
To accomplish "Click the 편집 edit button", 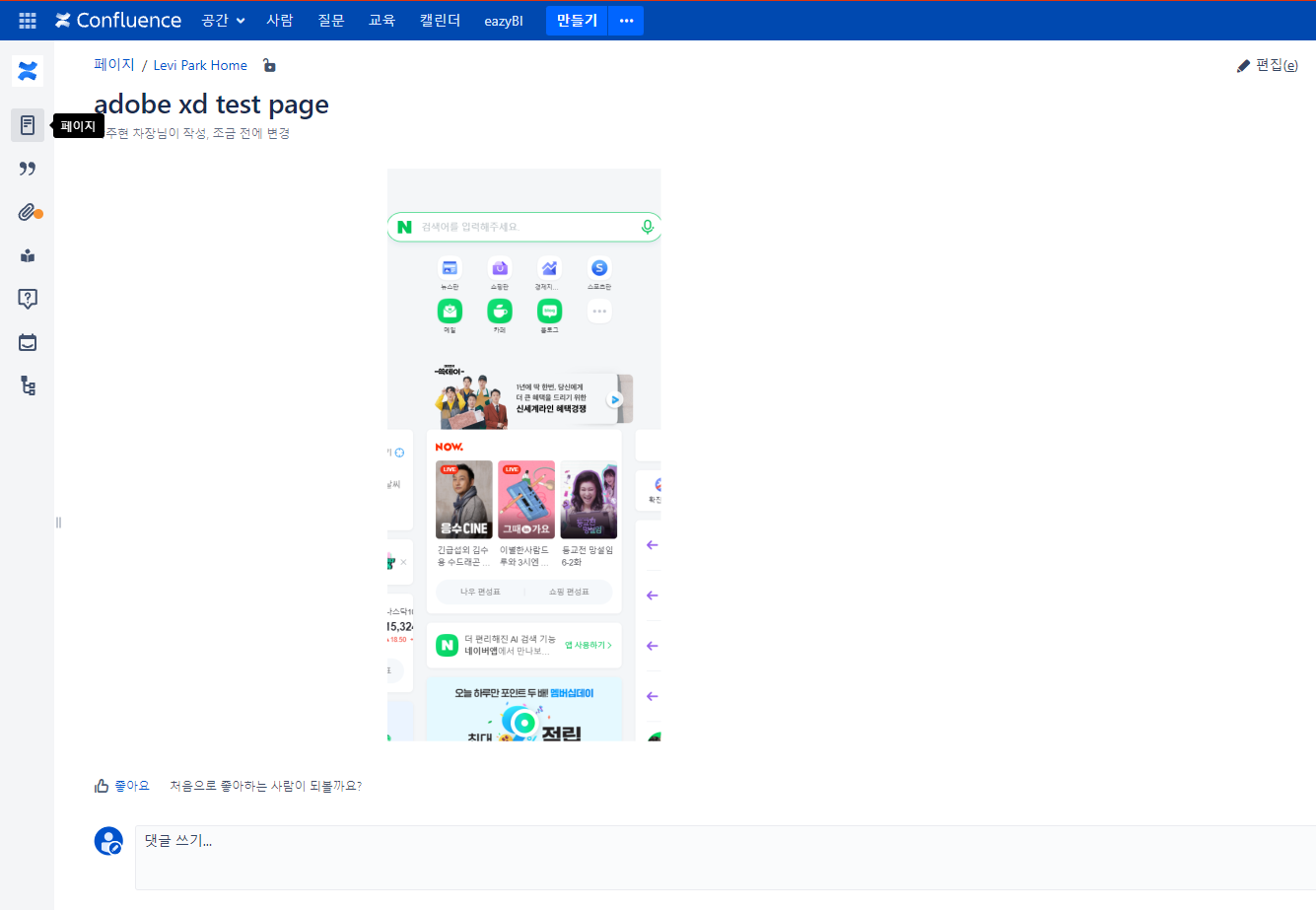I will pos(1268,65).
